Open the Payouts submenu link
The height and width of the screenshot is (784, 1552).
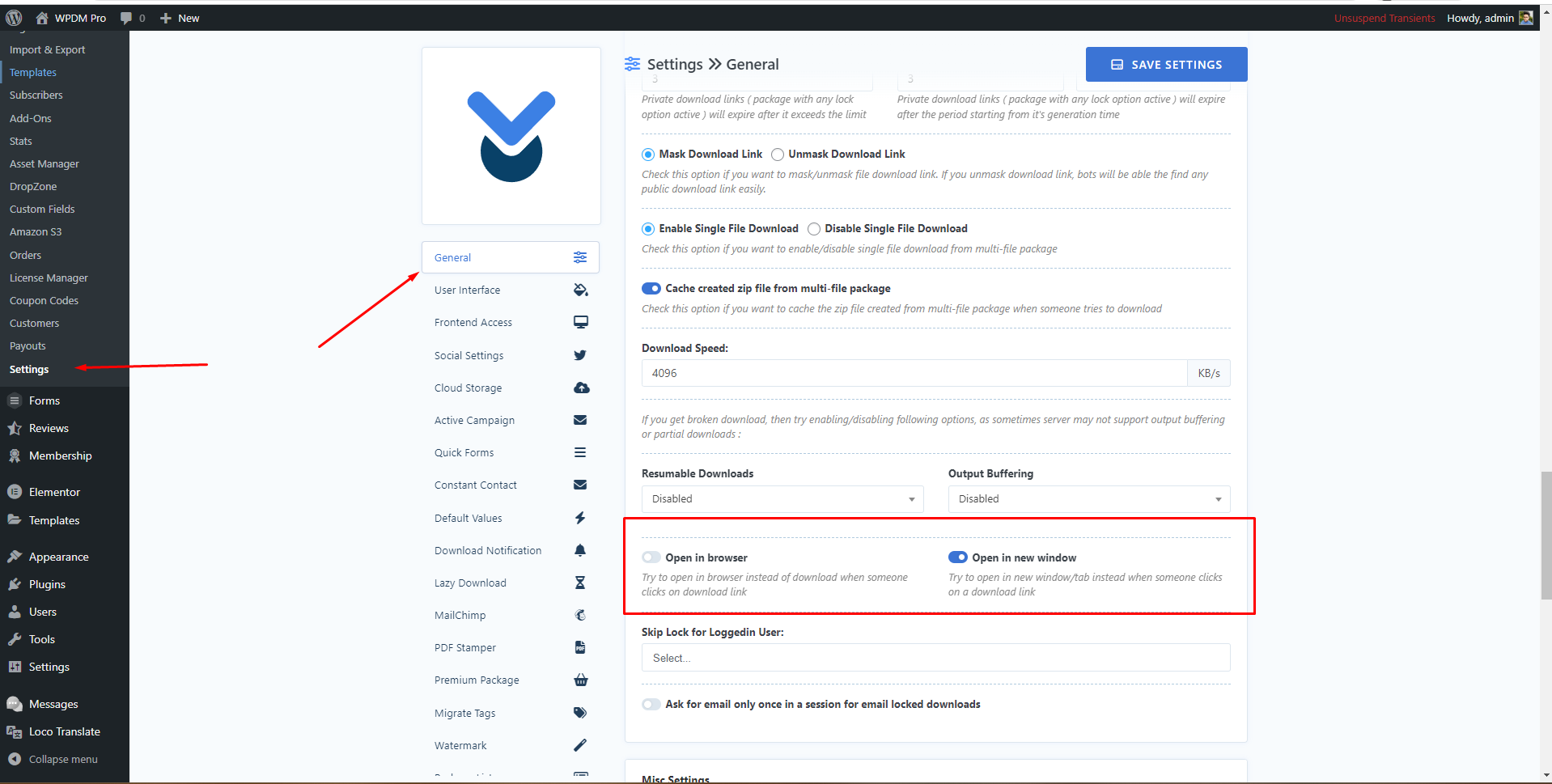point(28,345)
